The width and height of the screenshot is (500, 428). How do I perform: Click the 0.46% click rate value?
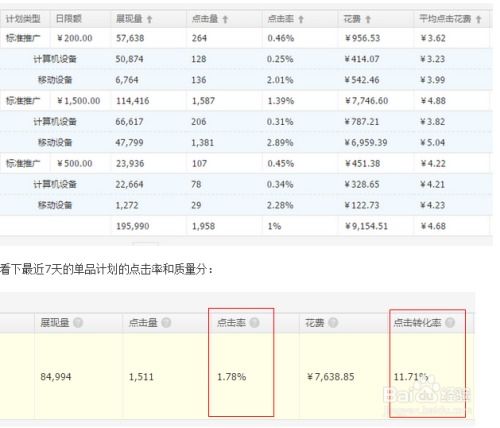[x=281, y=38]
